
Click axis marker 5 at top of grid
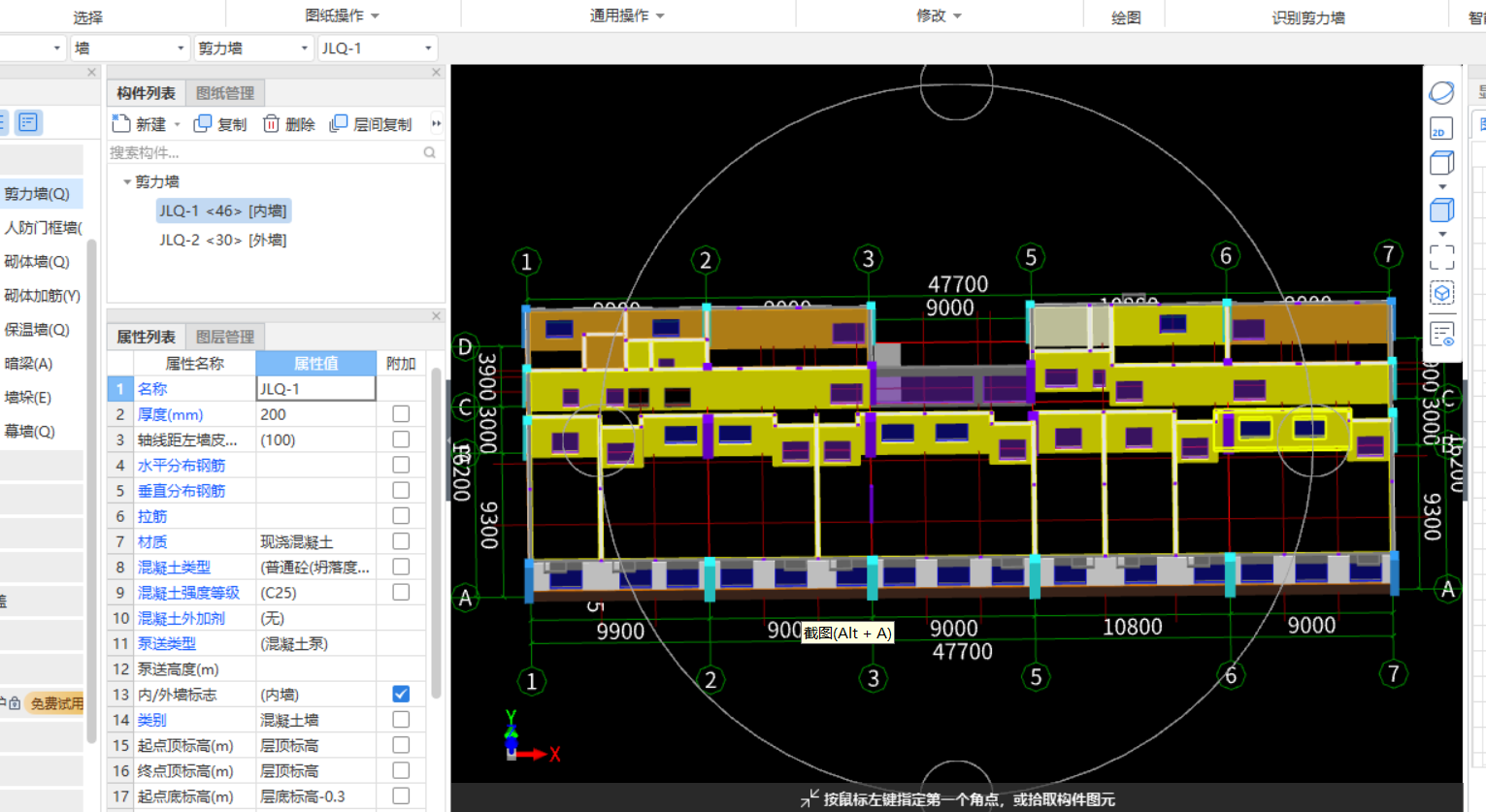1031,257
